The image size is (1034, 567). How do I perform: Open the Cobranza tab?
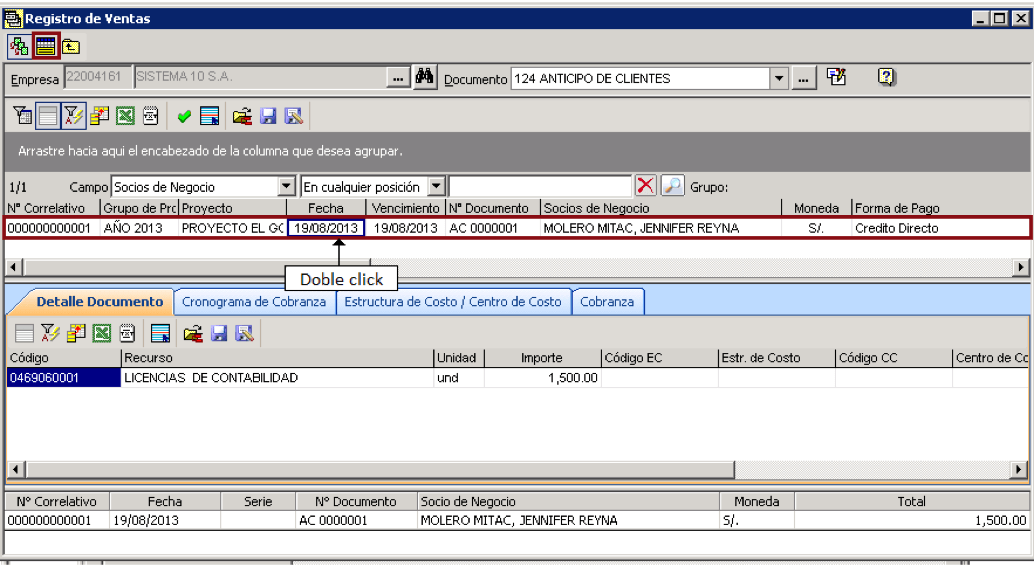(607, 302)
